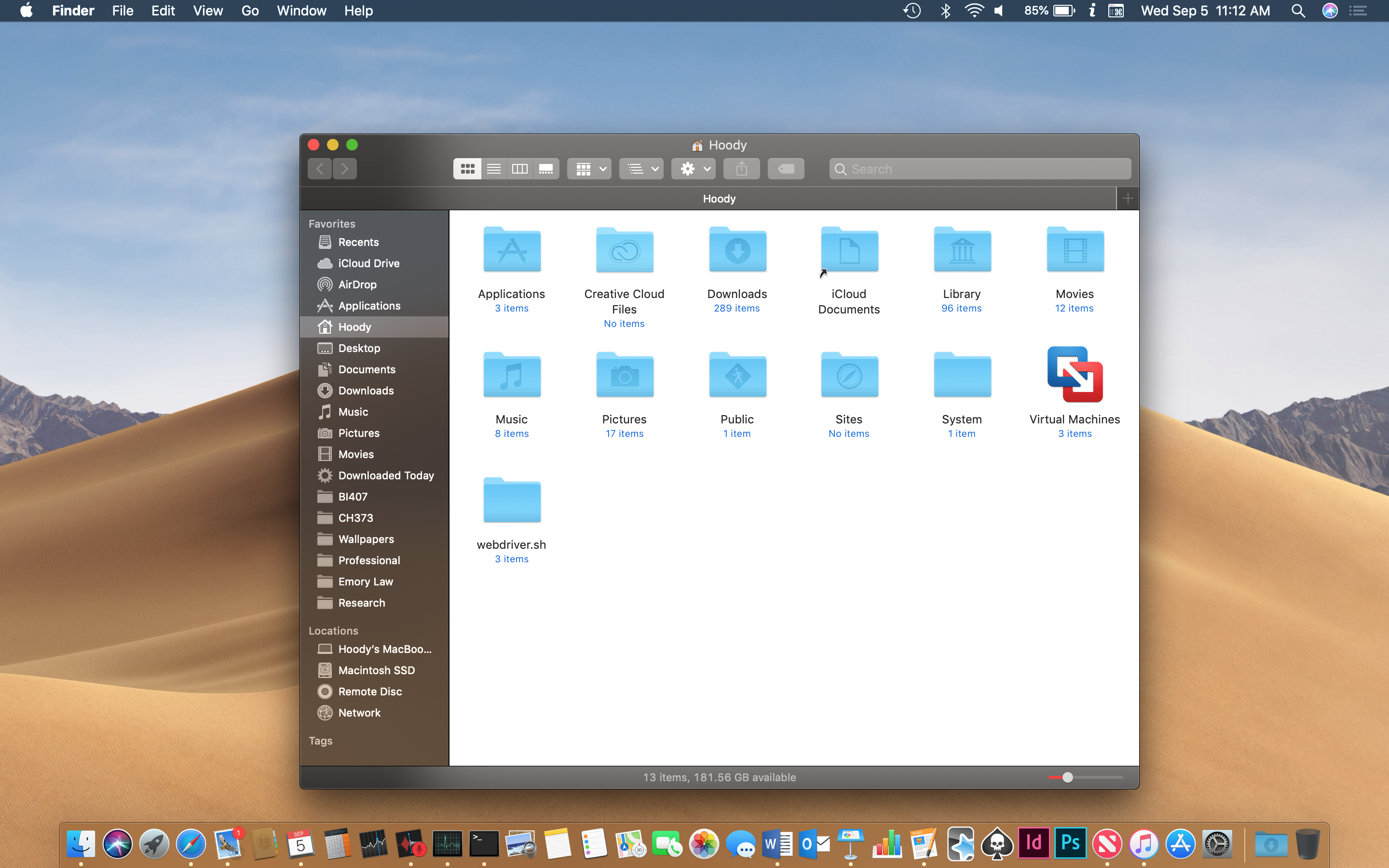Click in the Finder Search field

[x=980, y=169]
